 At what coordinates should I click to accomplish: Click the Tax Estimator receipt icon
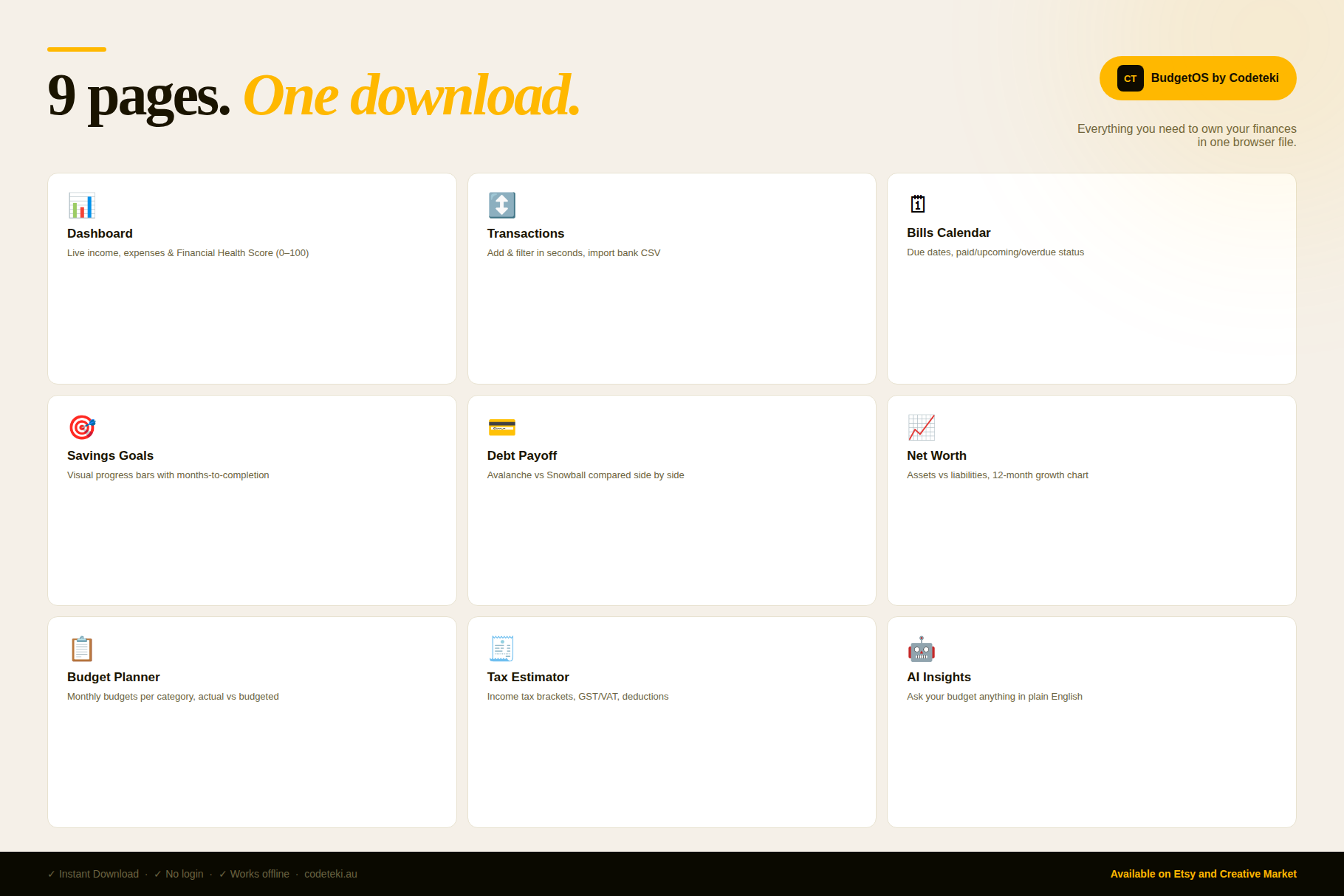501,649
